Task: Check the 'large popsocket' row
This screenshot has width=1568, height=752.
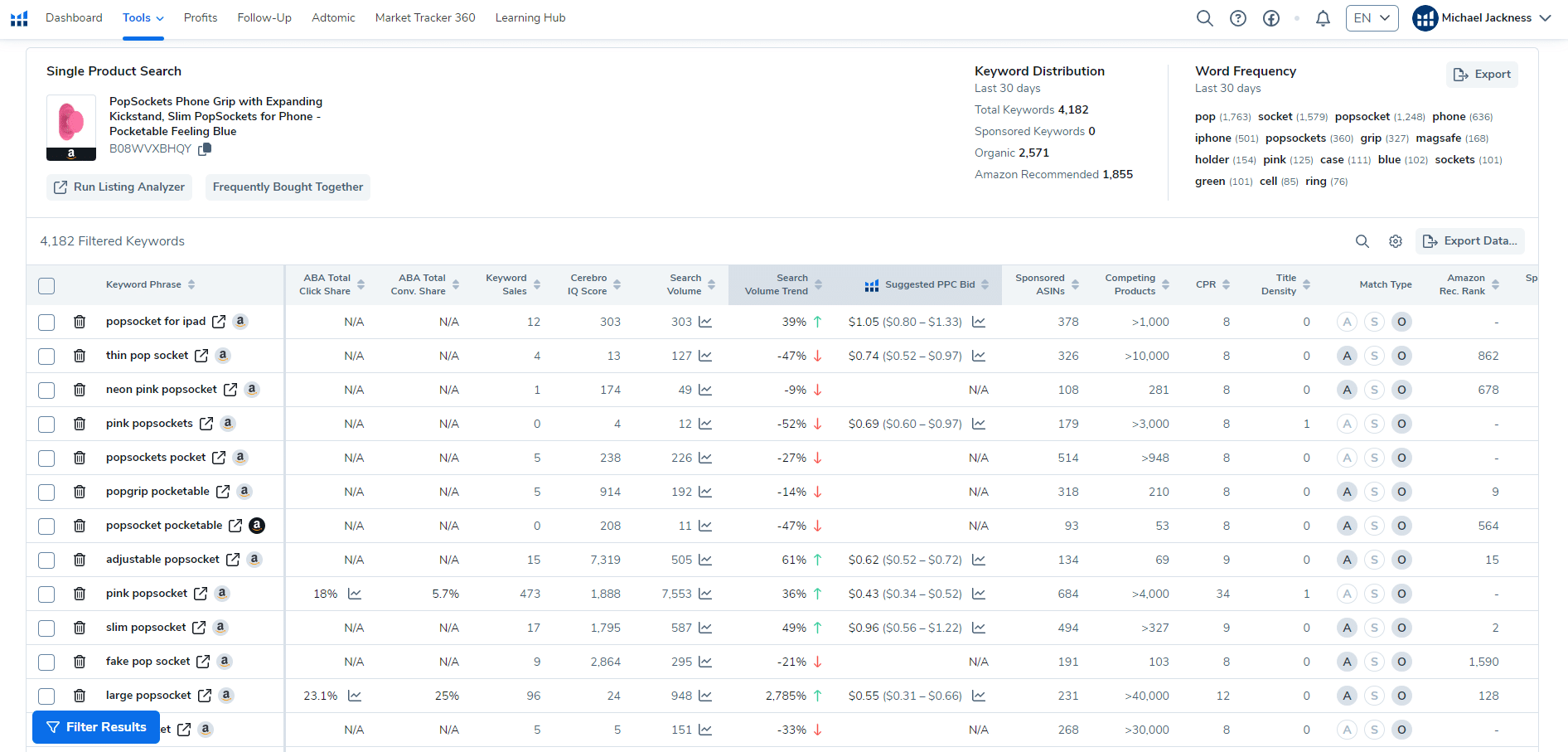Action: pyautogui.click(x=46, y=696)
